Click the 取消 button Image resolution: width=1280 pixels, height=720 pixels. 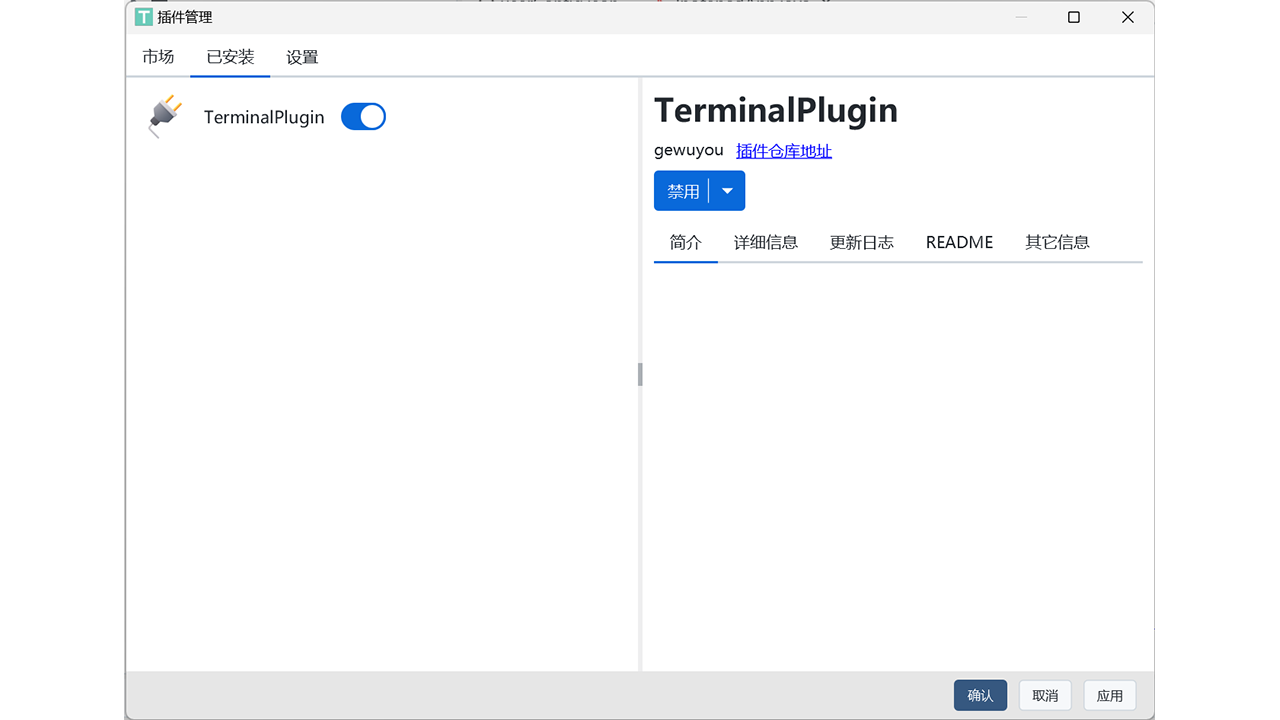[1045, 695]
